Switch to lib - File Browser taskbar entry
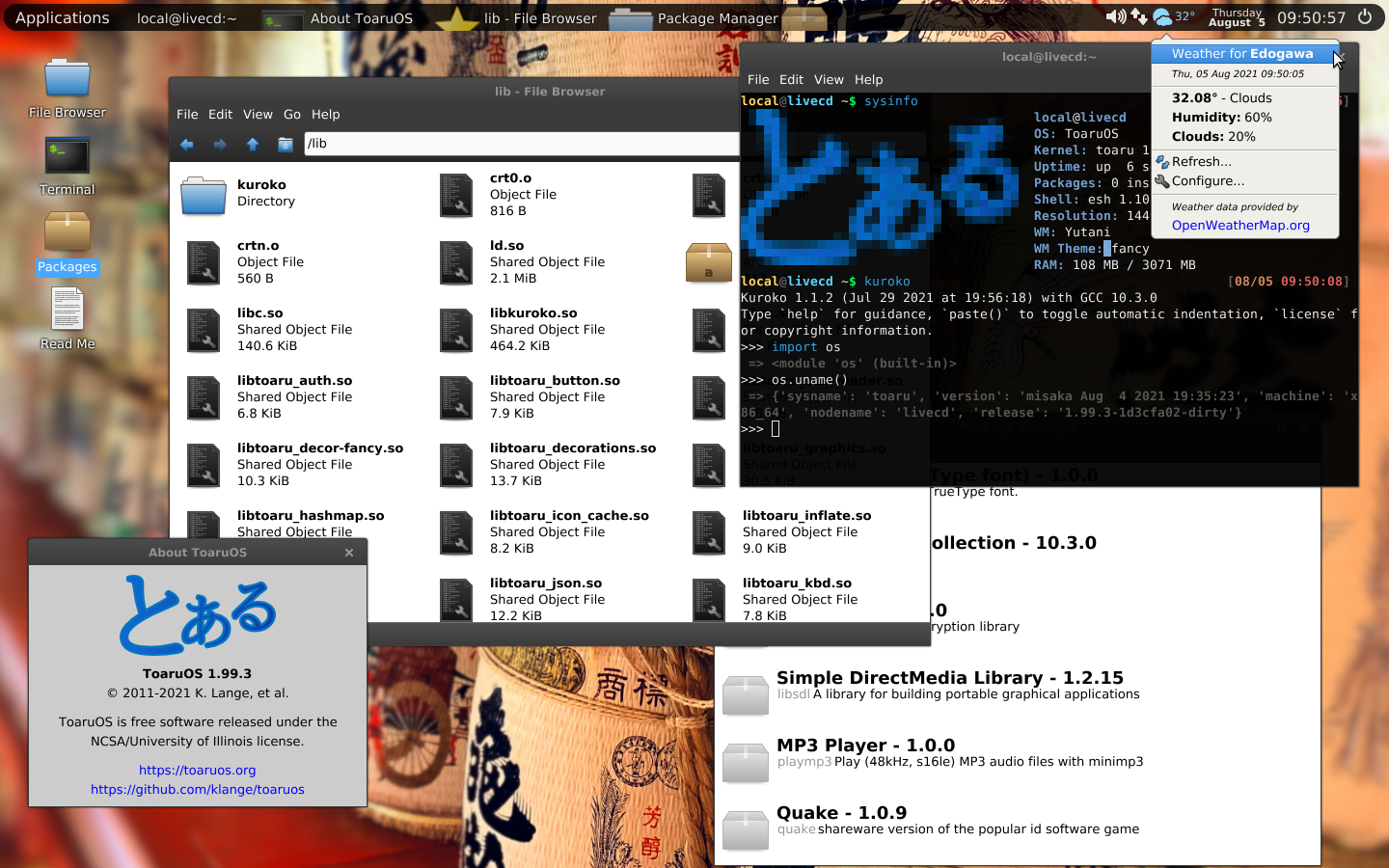This screenshot has height=868, width=1389. [516, 17]
